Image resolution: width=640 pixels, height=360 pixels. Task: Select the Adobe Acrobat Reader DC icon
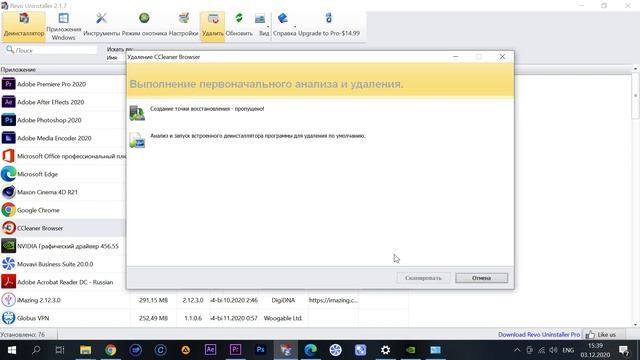tap(8, 282)
